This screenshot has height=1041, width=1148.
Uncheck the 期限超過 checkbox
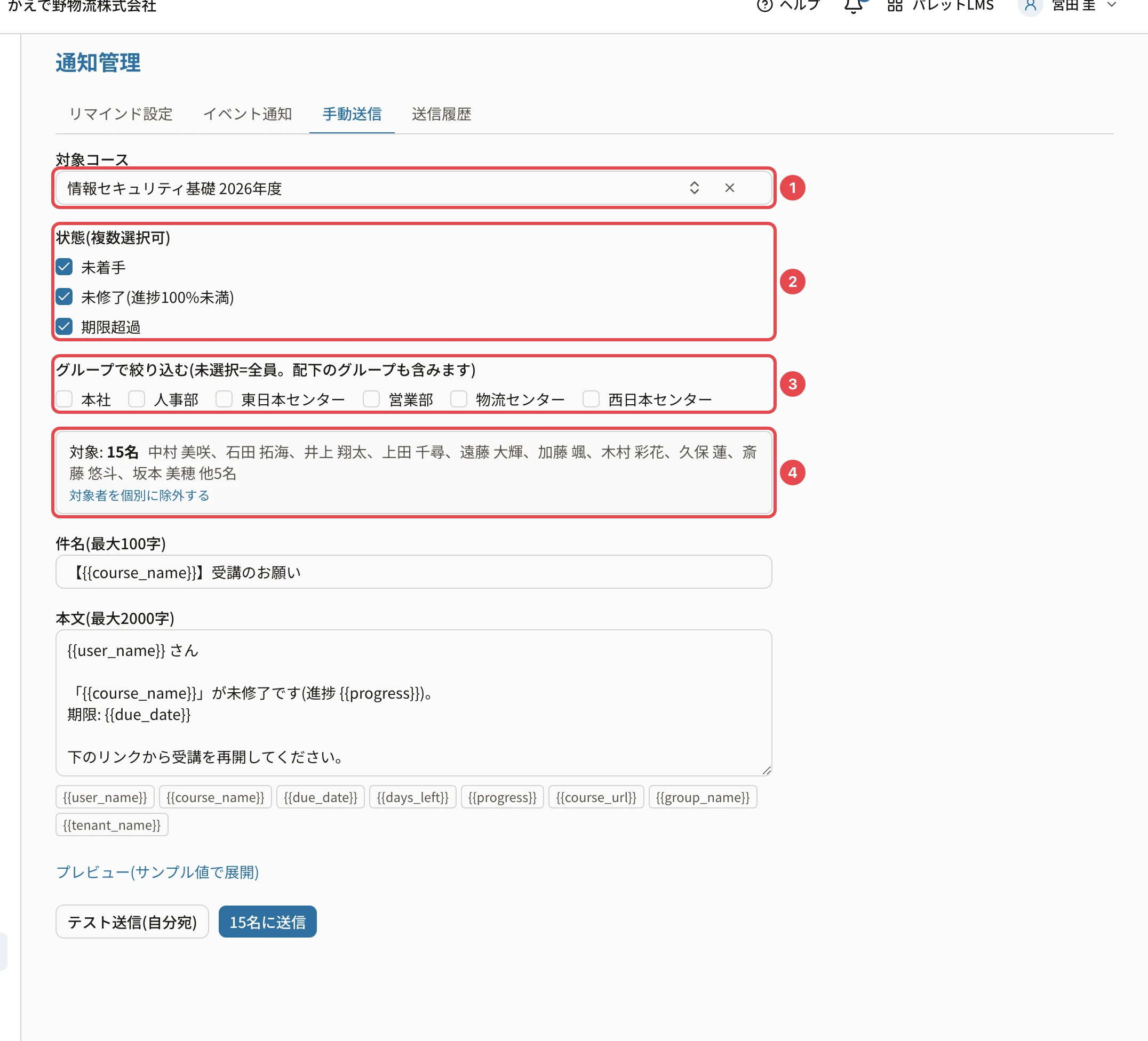coord(65,327)
